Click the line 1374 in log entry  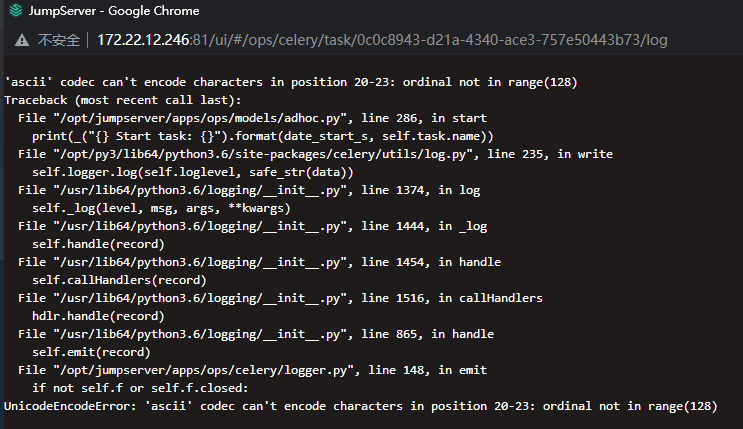pos(249,190)
